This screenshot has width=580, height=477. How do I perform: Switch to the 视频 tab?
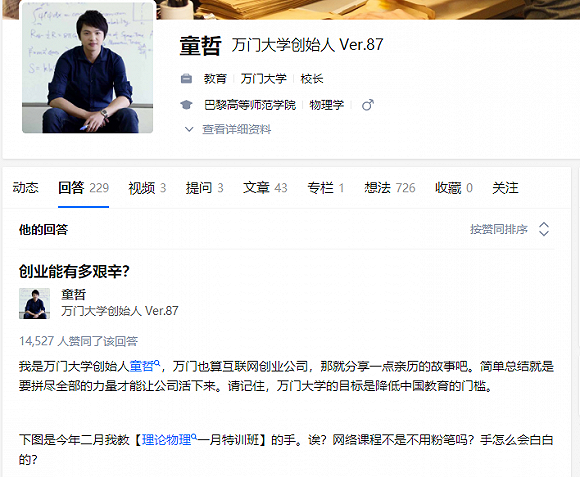point(147,188)
